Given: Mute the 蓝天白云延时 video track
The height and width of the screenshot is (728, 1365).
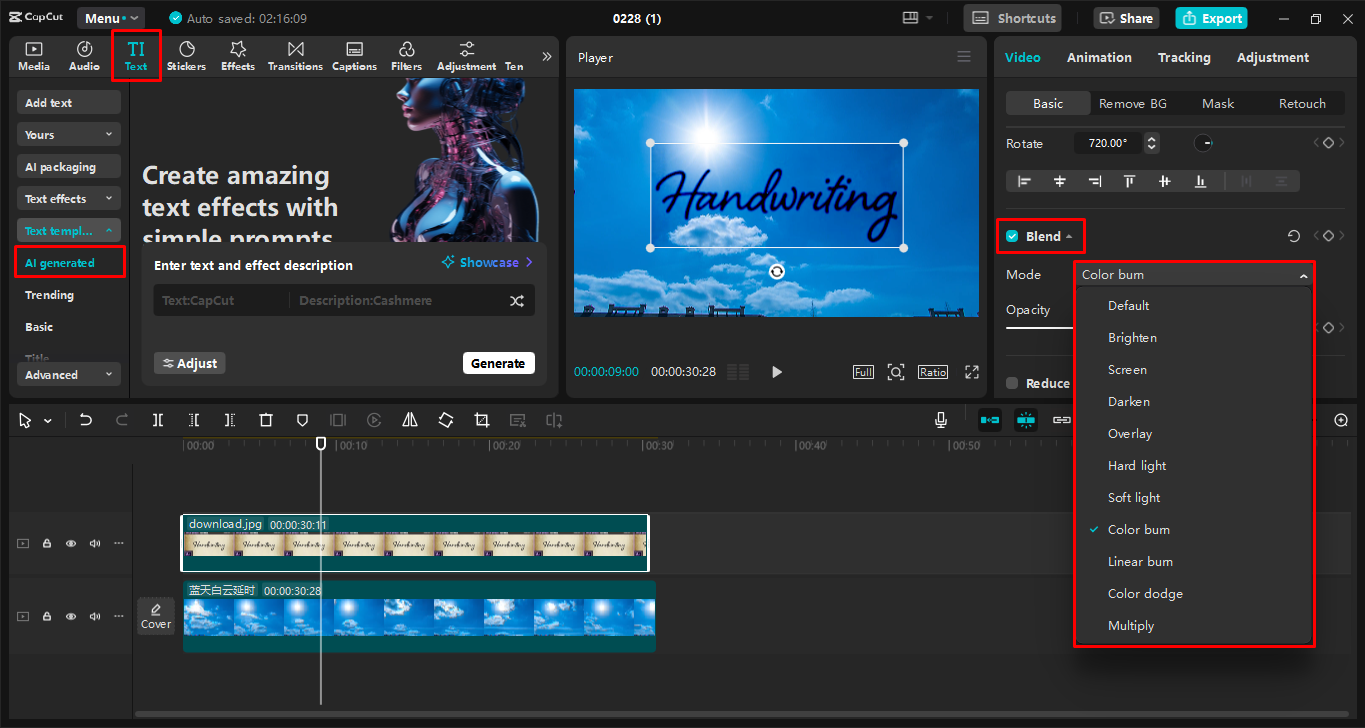Looking at the screenshot, I should (94, 616).
